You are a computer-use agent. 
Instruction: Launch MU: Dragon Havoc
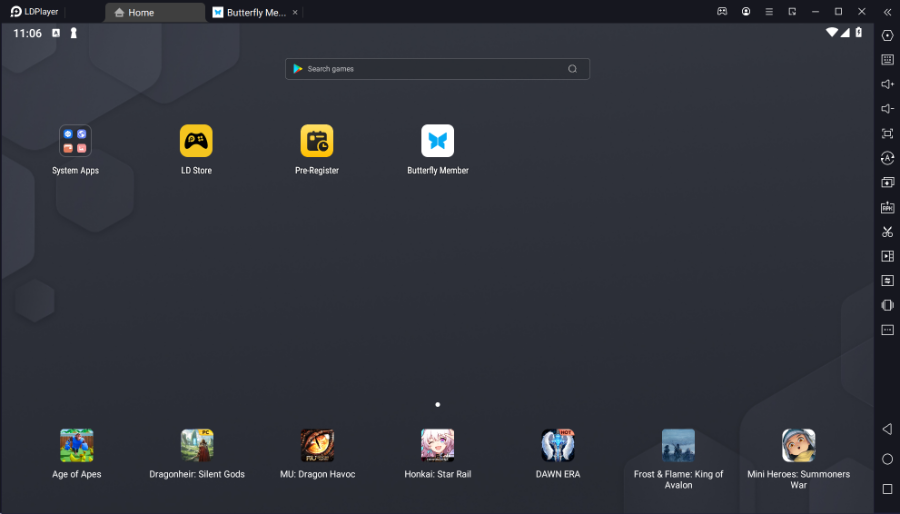point(317,445)
